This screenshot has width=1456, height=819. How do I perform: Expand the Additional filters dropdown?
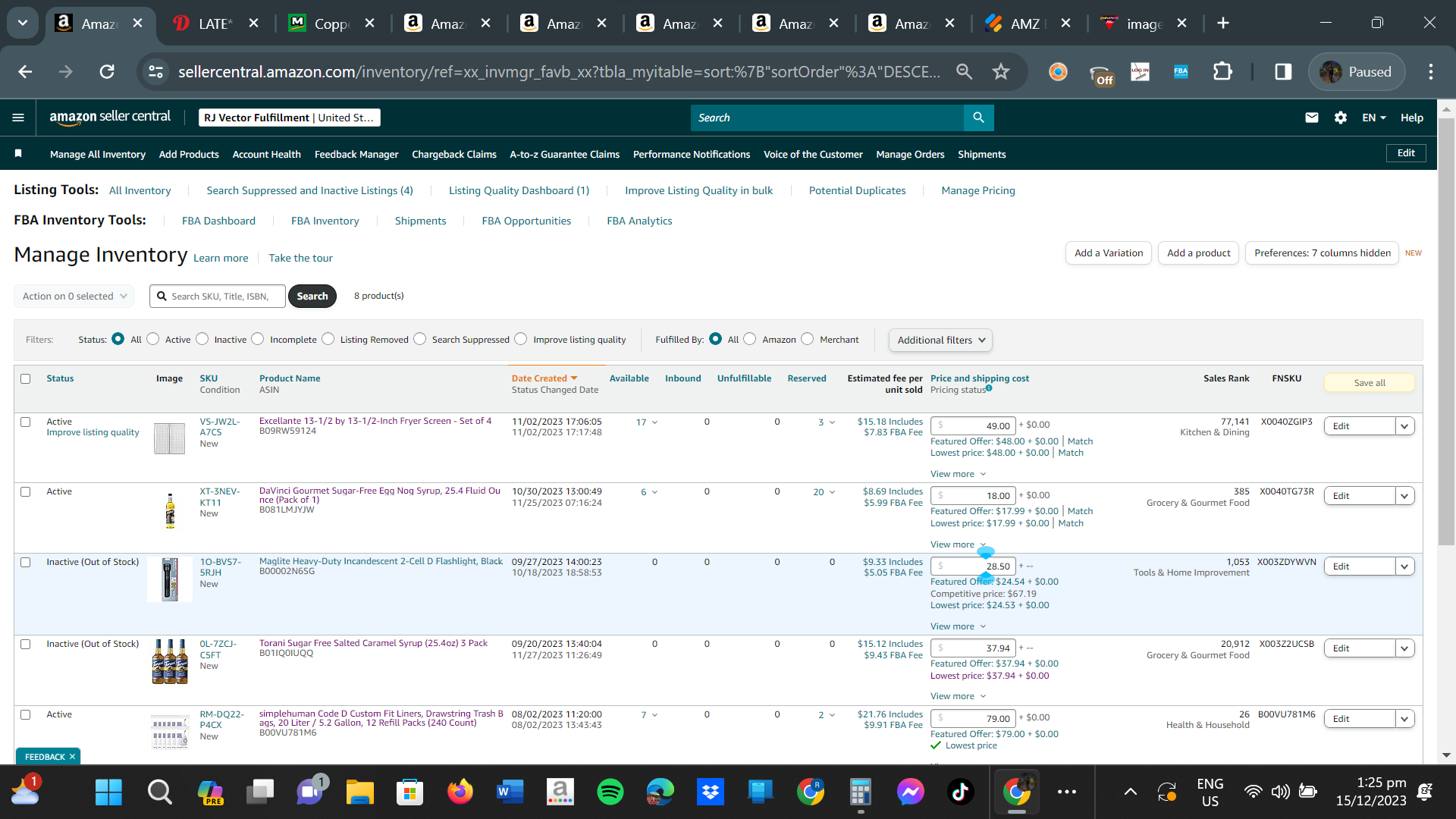click(940, 340)
